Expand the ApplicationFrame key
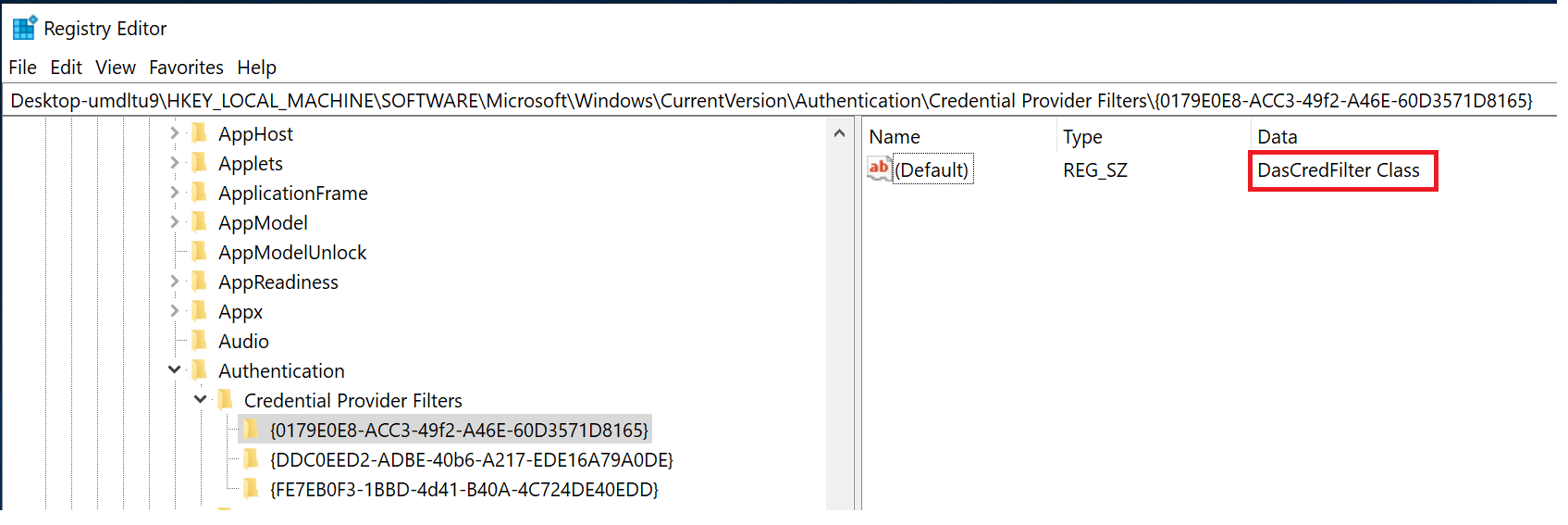The width and height of the screenshot is (1568, 525). [x=175, y=193]
